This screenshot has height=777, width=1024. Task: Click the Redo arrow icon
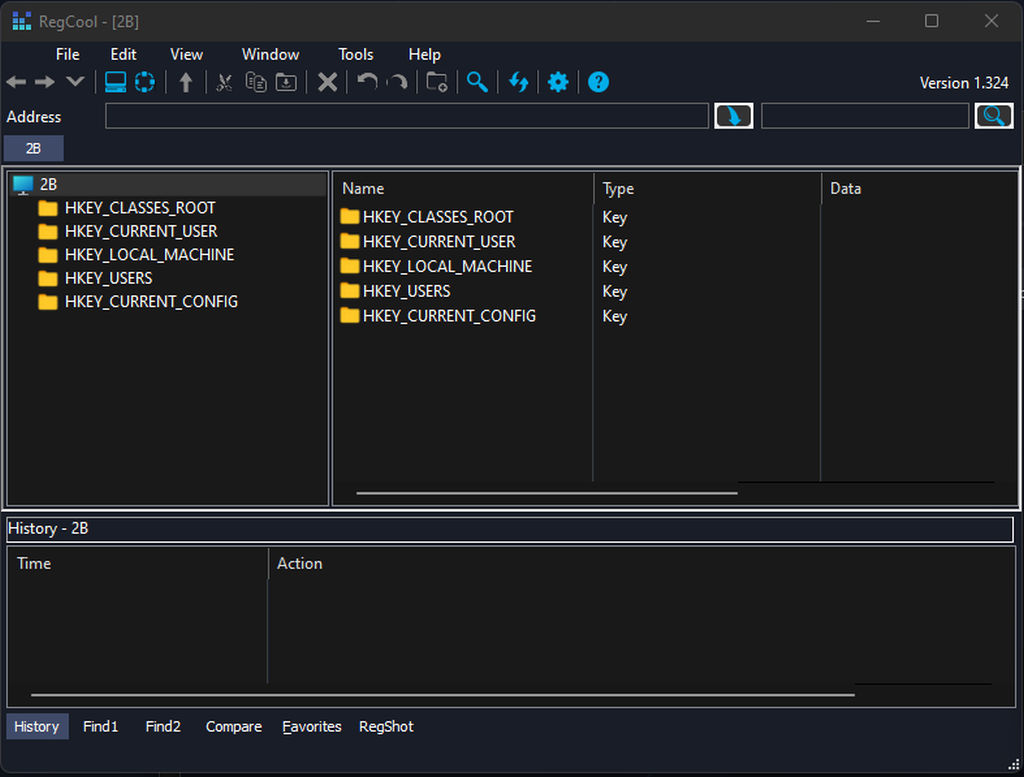click(397, 82)
